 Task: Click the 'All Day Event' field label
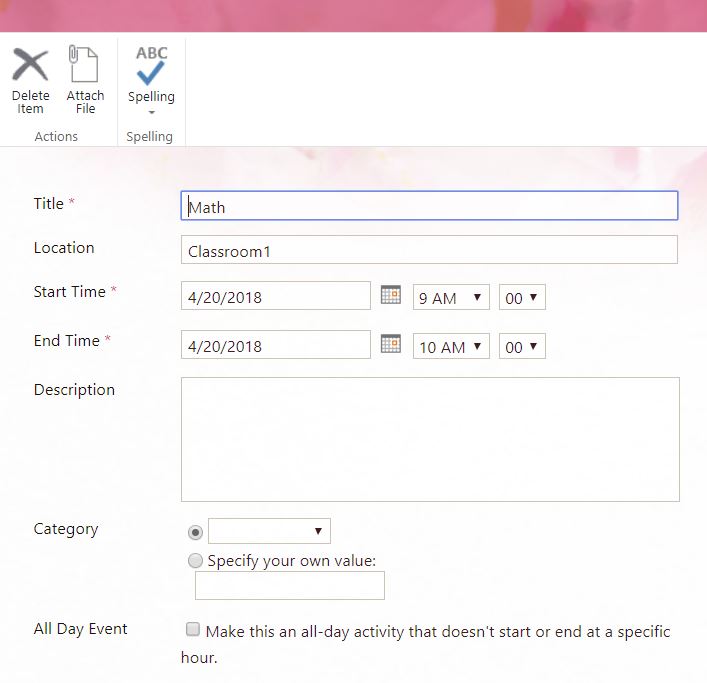[x=81, y=628]
